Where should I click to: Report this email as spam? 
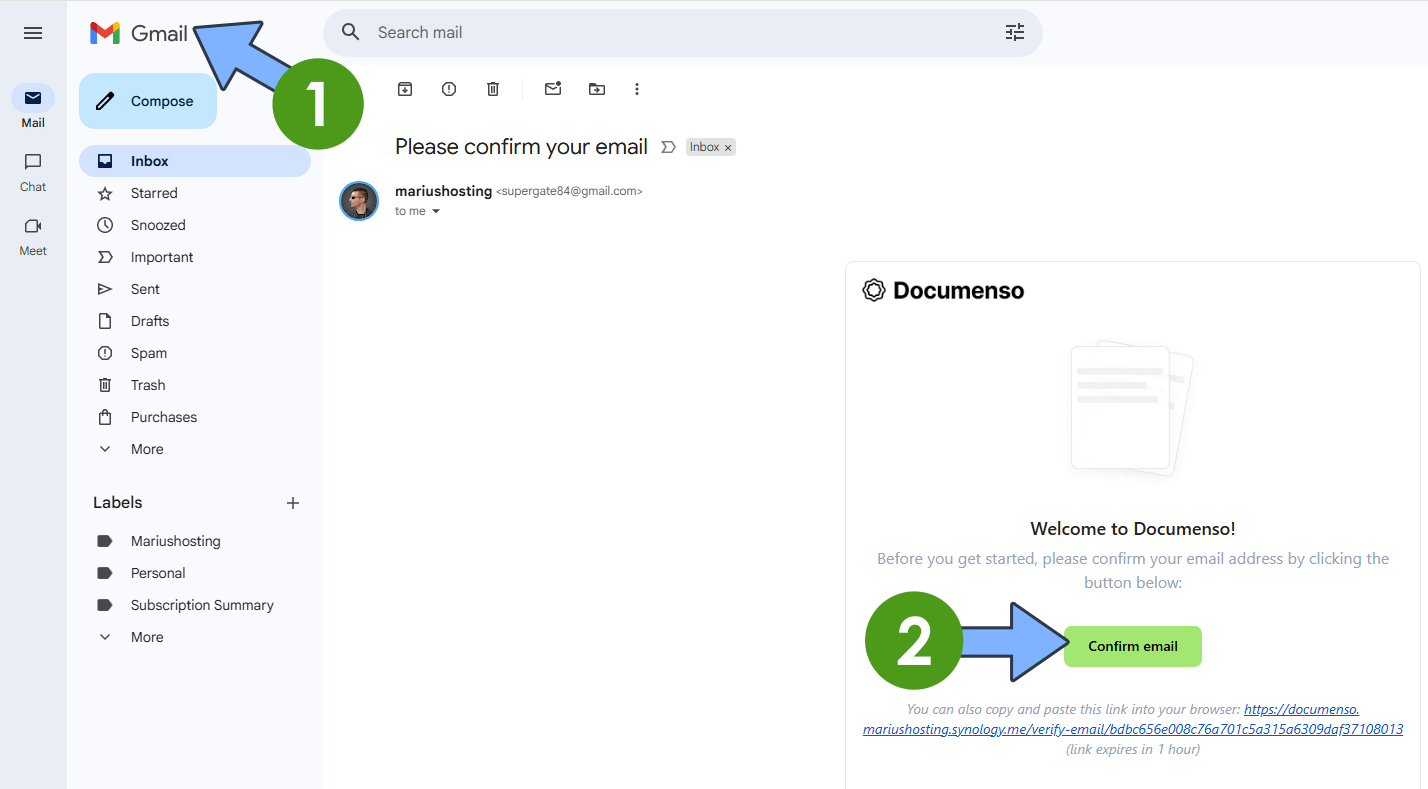point(449,89)
